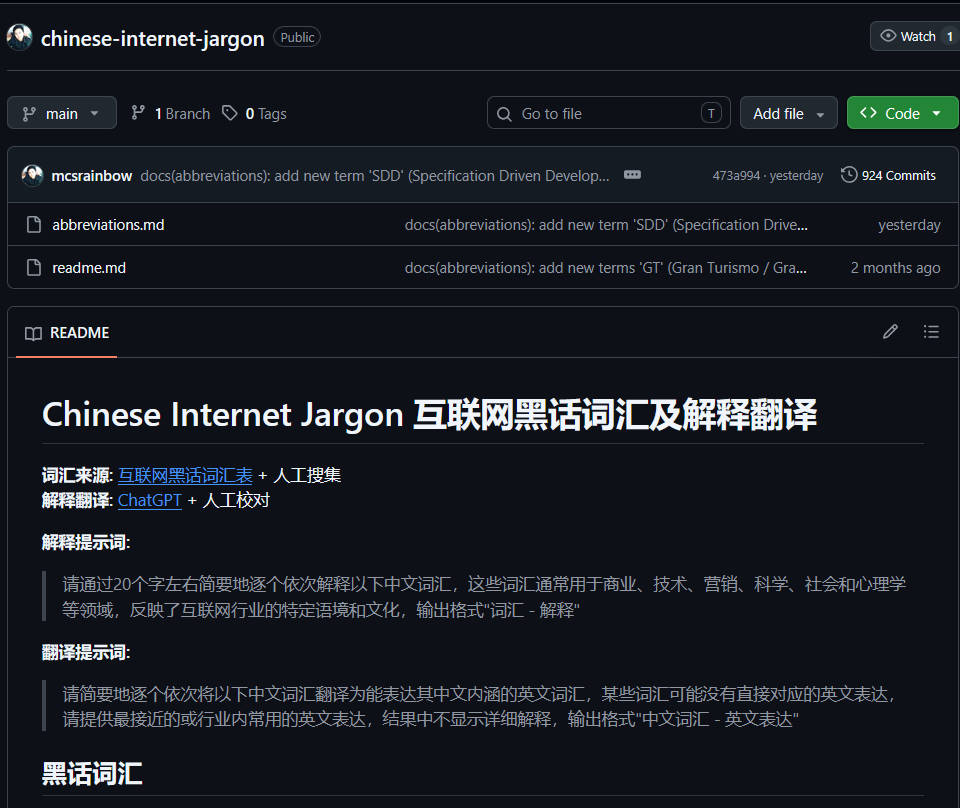Click the Watch button
This screenshot has height=808, width=960.
pos(915,36)
